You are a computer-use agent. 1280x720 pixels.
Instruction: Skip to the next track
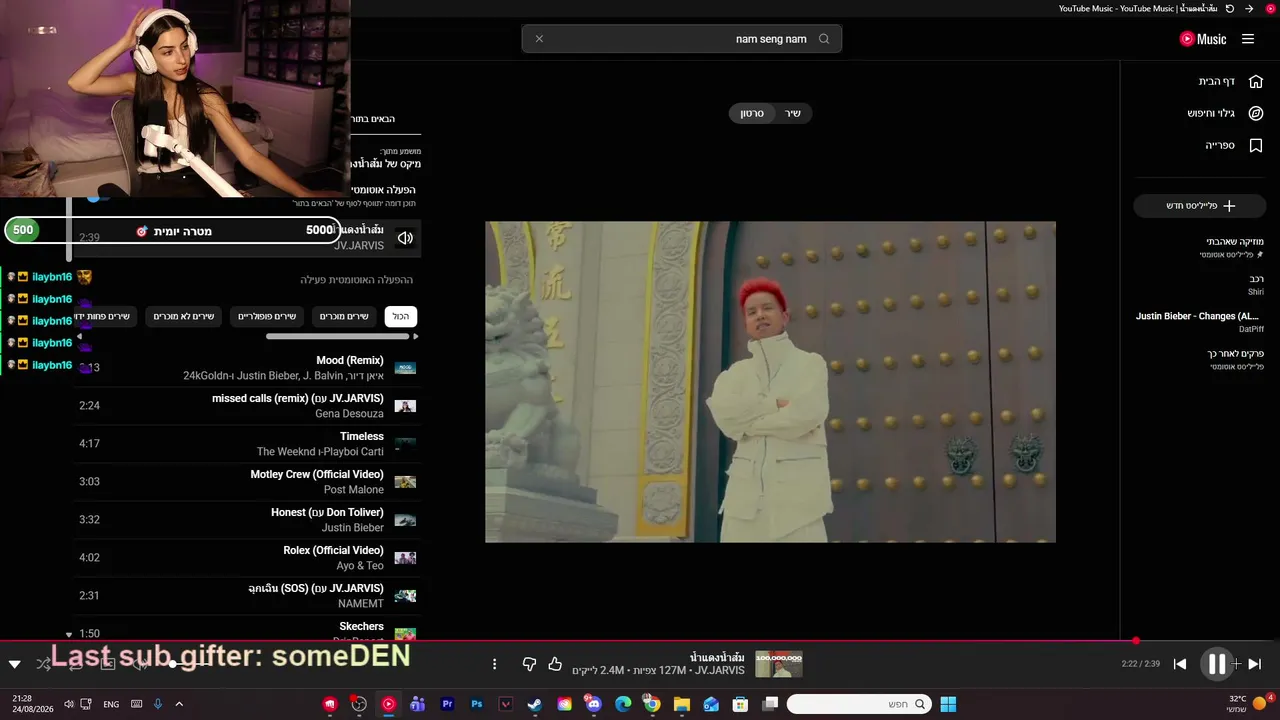pyautogui.click(x=1255, y=664)
